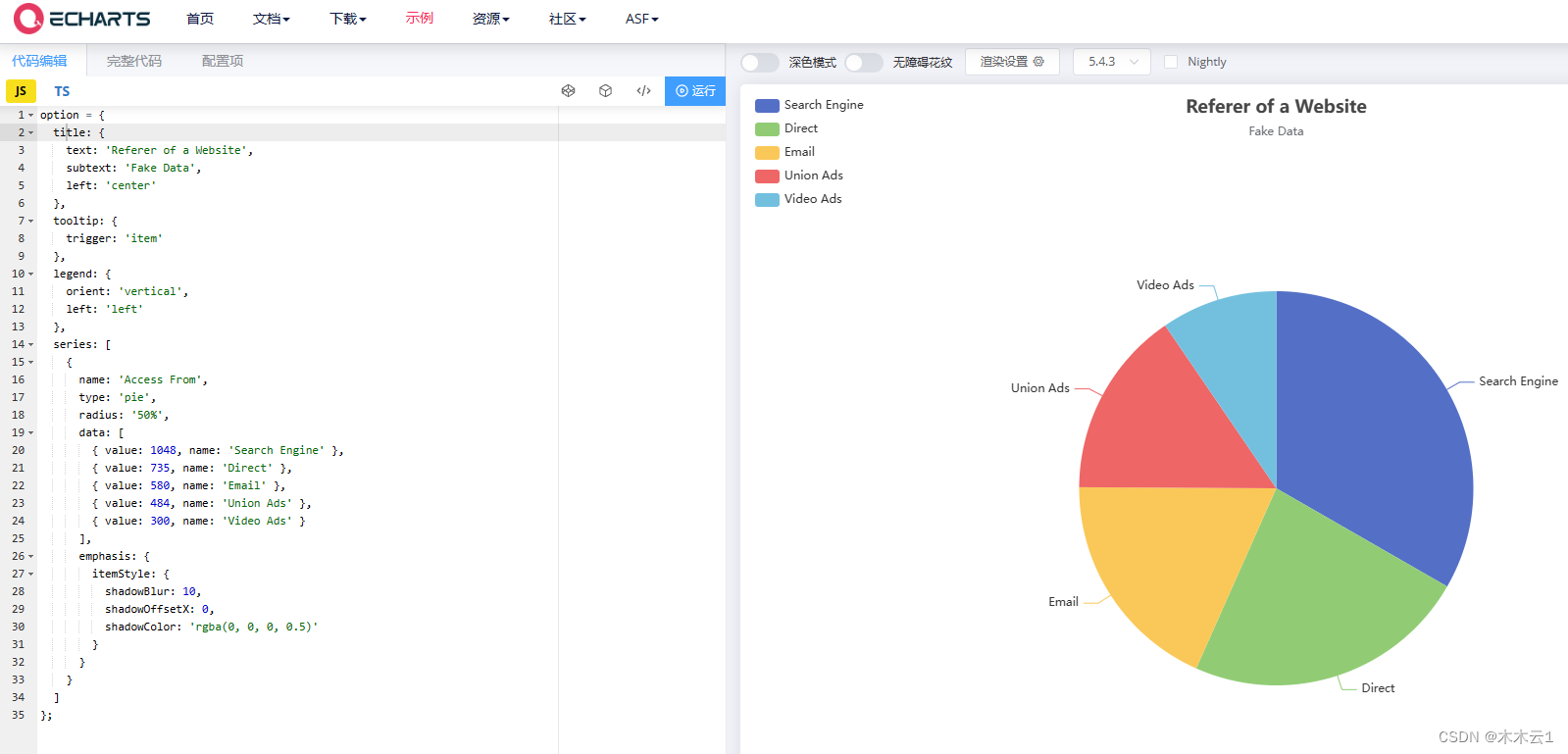
Task: Collapse the emphasis block fold on line 26
Action: 31,556
